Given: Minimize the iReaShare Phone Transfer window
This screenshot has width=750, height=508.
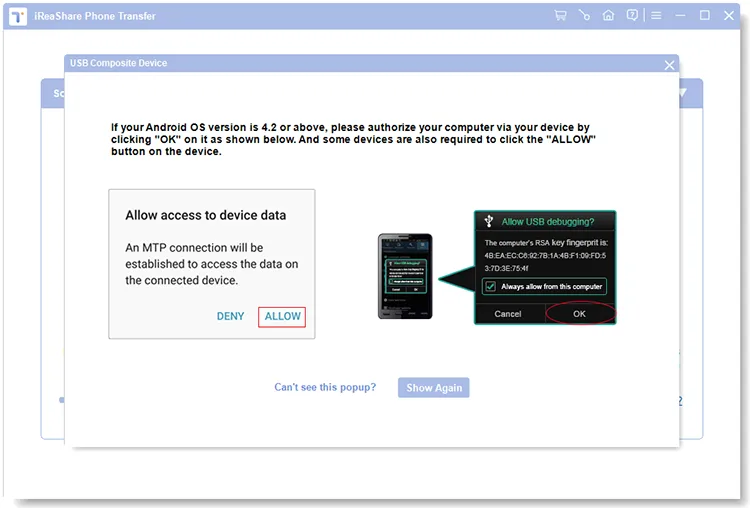Looking at the screenshot, I should [x=680, y=16].
